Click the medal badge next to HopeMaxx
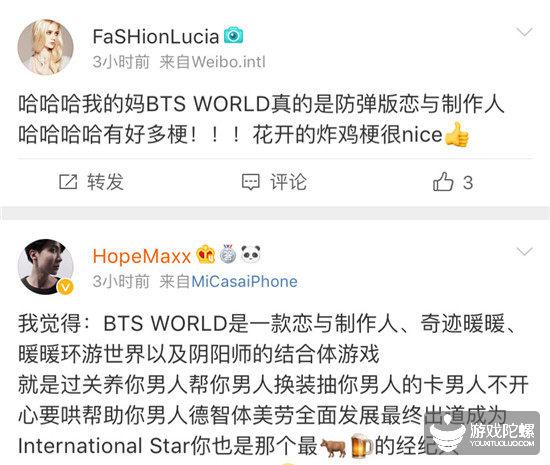This screenshot has height=465, width=550. [x=228, y=254]
